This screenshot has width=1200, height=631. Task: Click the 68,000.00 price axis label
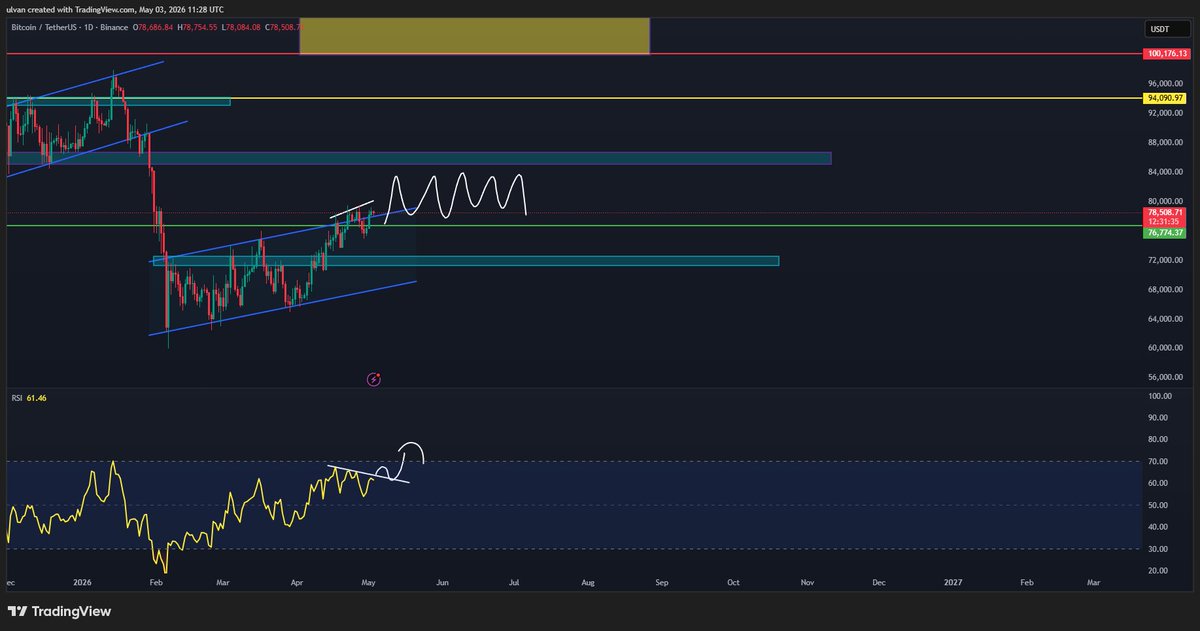(1165, 290)
